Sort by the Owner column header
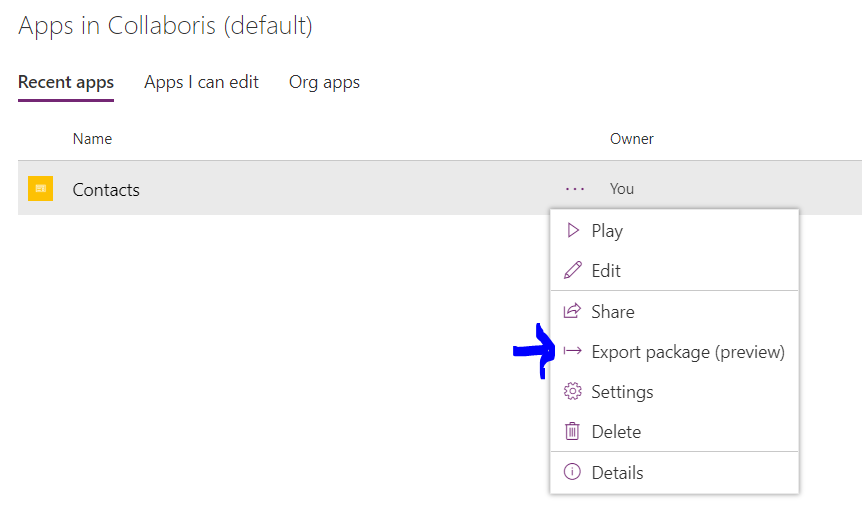The image size is (862, 521). [x=632, y=138]
